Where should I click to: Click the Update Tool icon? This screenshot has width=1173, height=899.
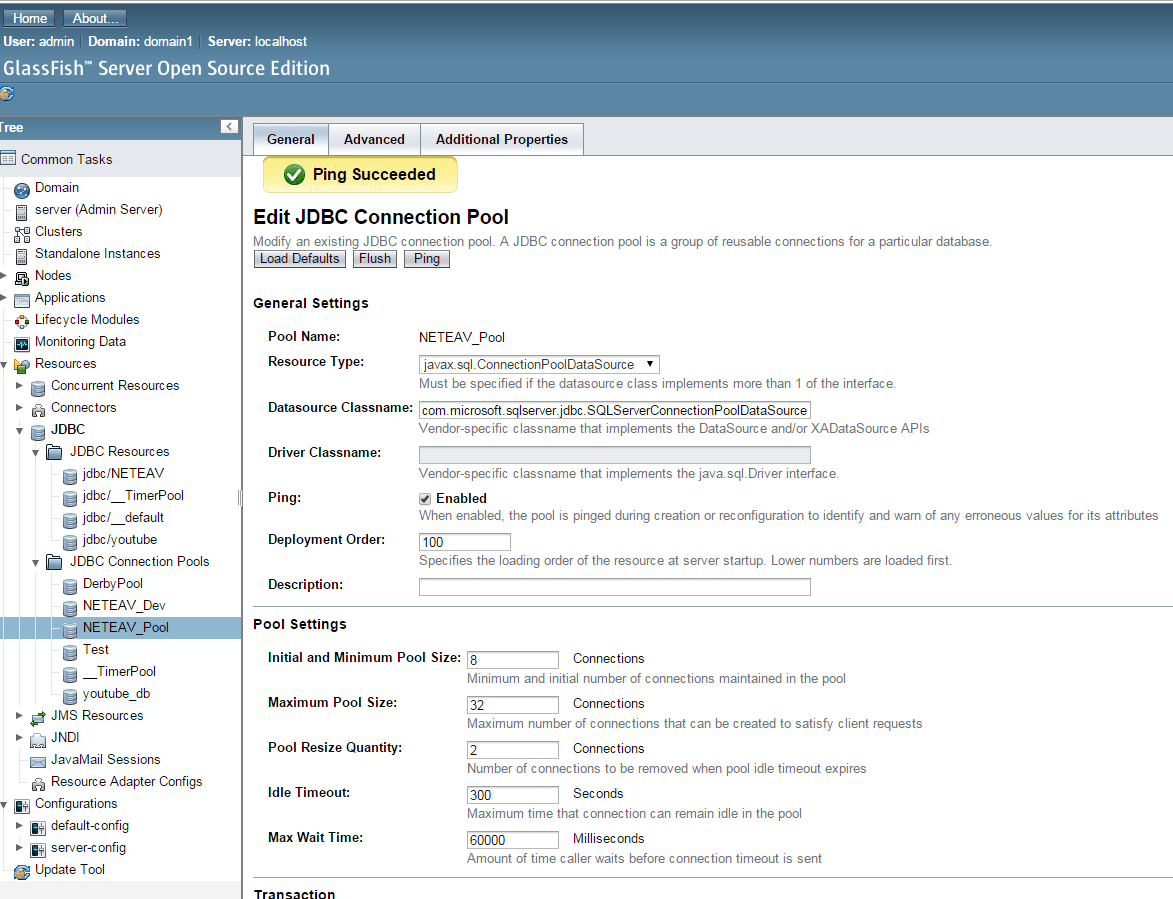tap(22, 872)
